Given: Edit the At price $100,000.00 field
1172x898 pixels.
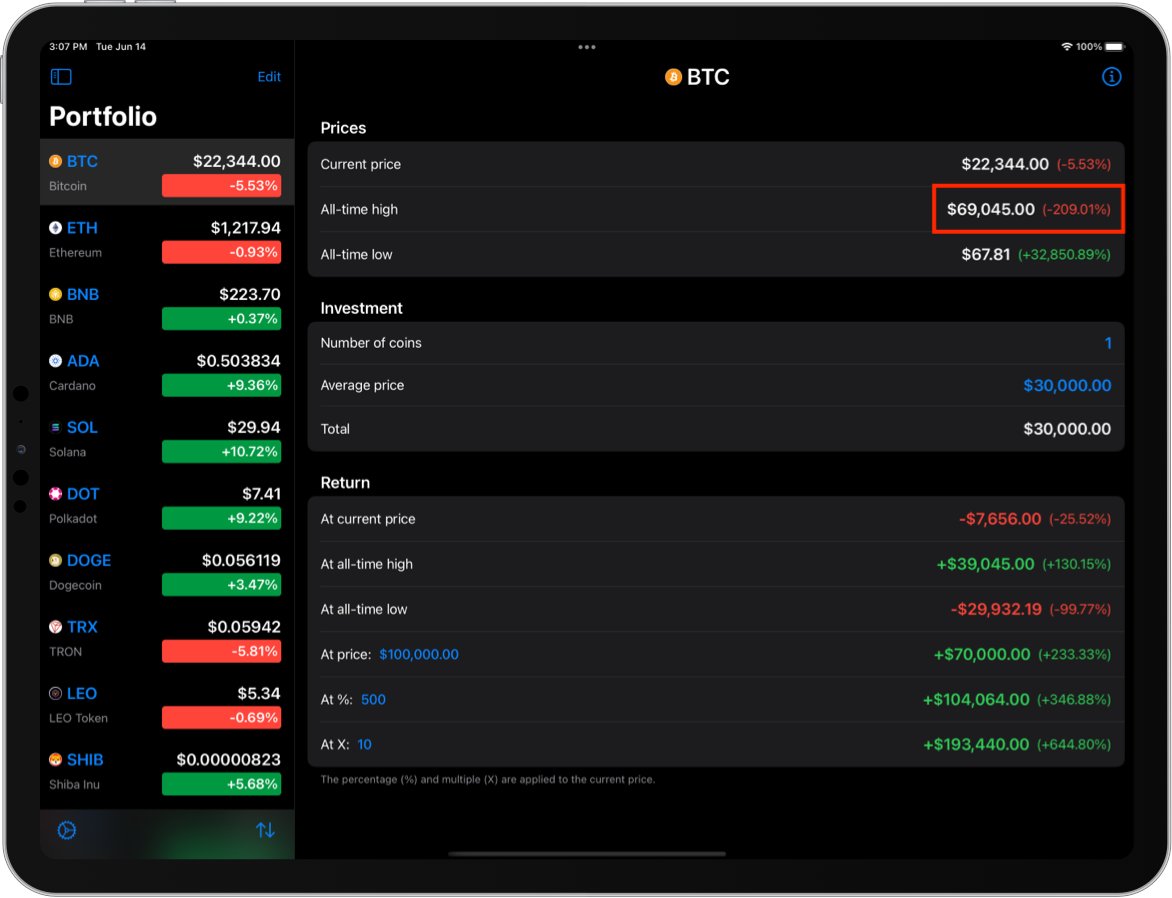Looking at the screenshot, I should pos(419,655).
